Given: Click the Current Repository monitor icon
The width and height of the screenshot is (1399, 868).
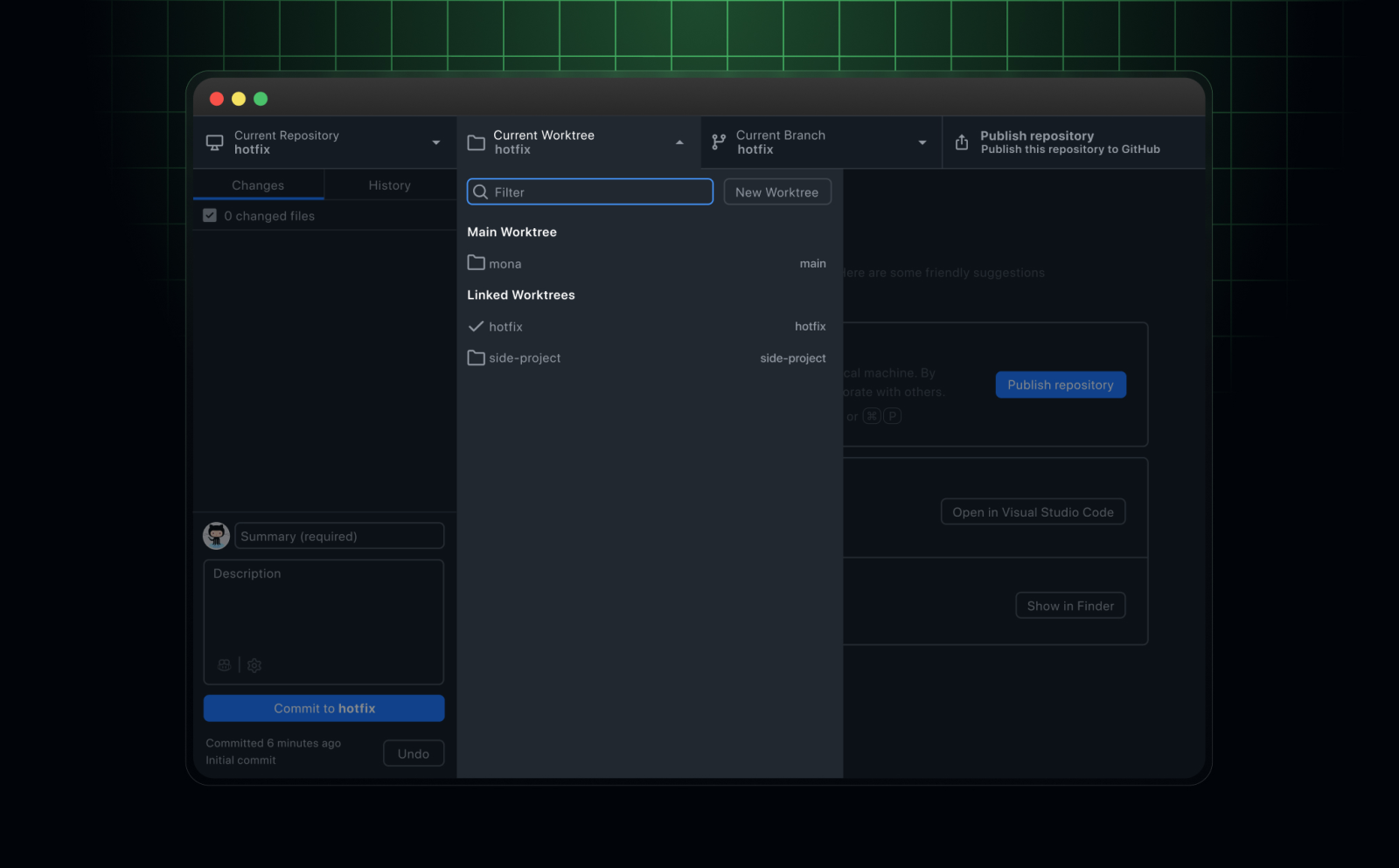Looking at the screenshot, I should (x=214, y=142).
